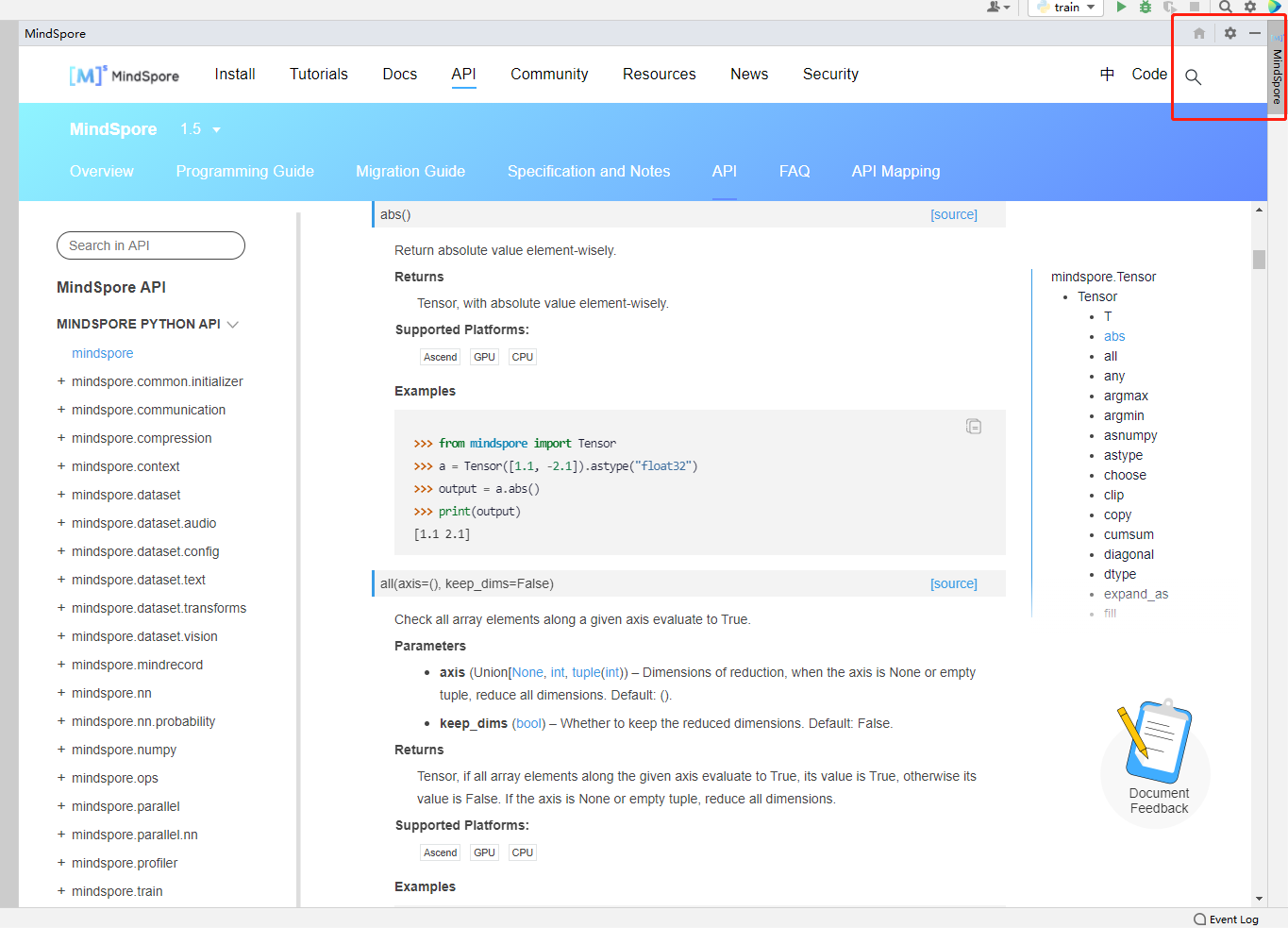Viewport: 1288px width, 928px height.
Task: Click the user account icon in IDE toolbar
Action: [998, 7]
